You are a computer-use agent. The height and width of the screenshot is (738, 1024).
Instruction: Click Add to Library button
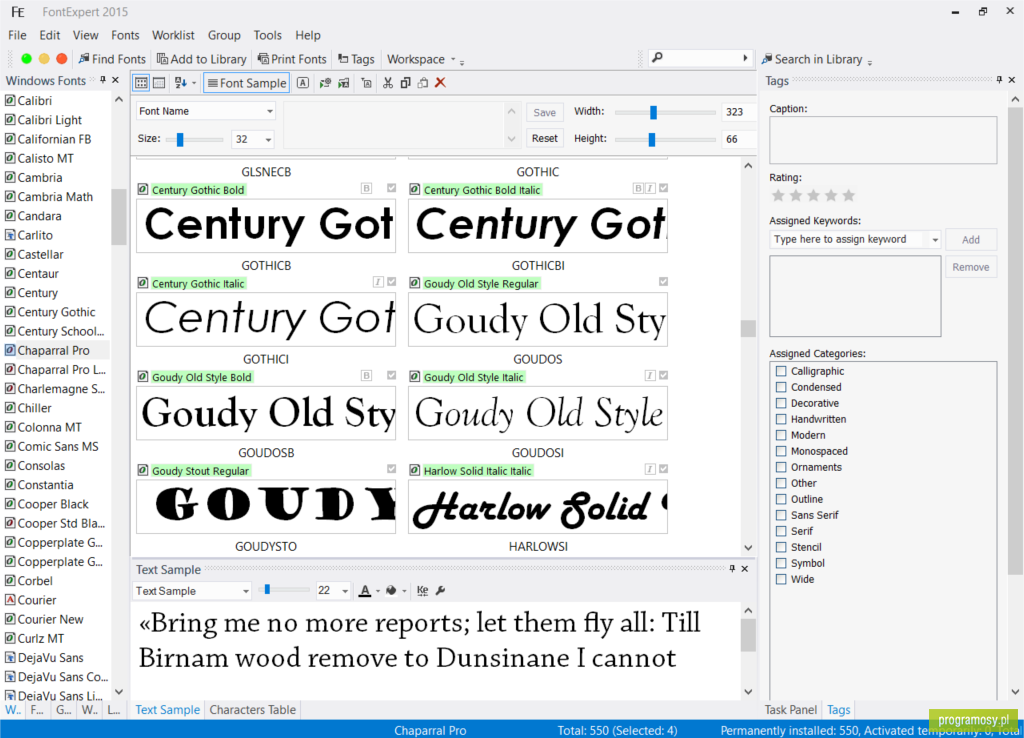point(202,59)
